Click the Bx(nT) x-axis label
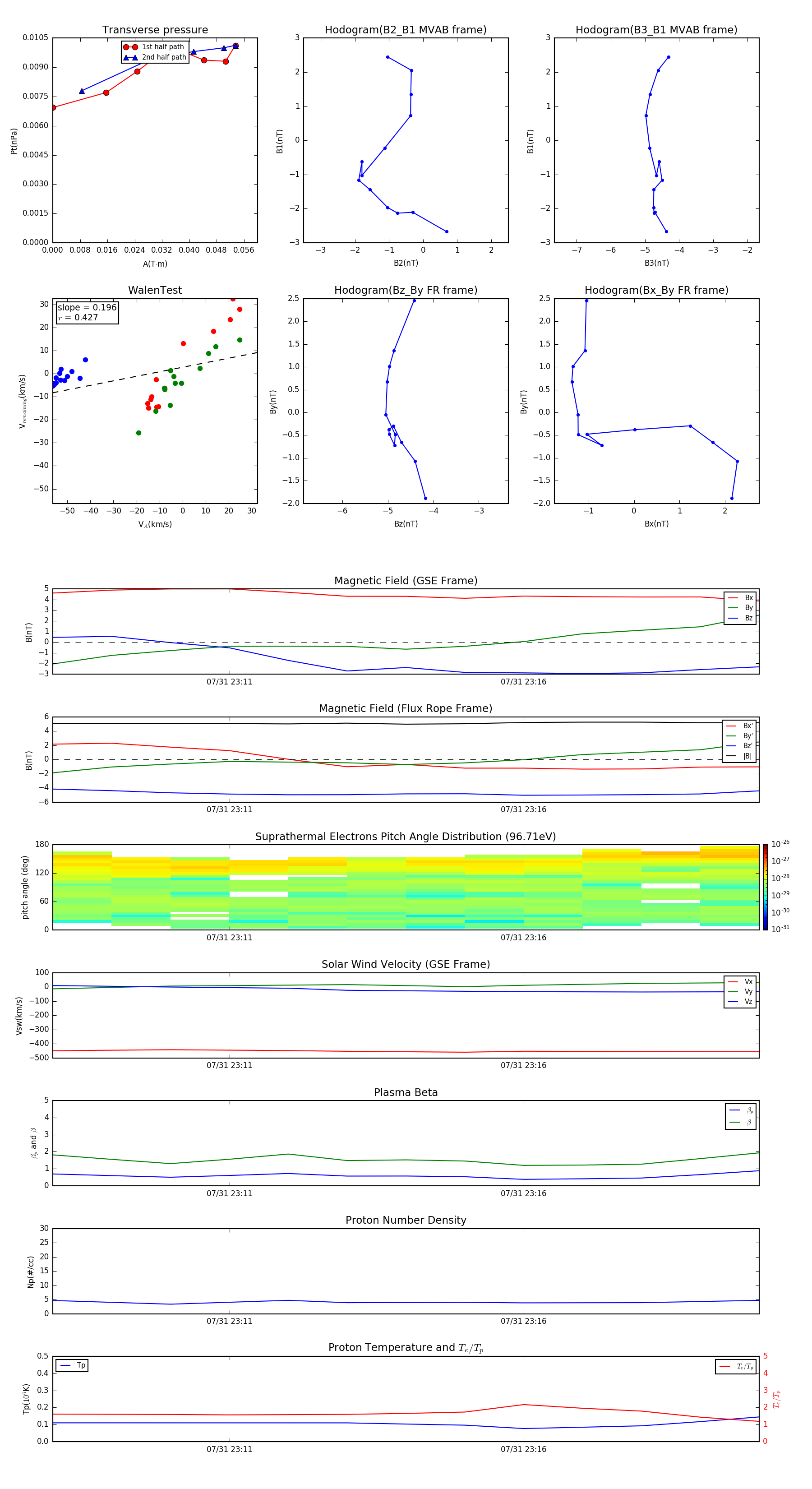 (656, 524)
